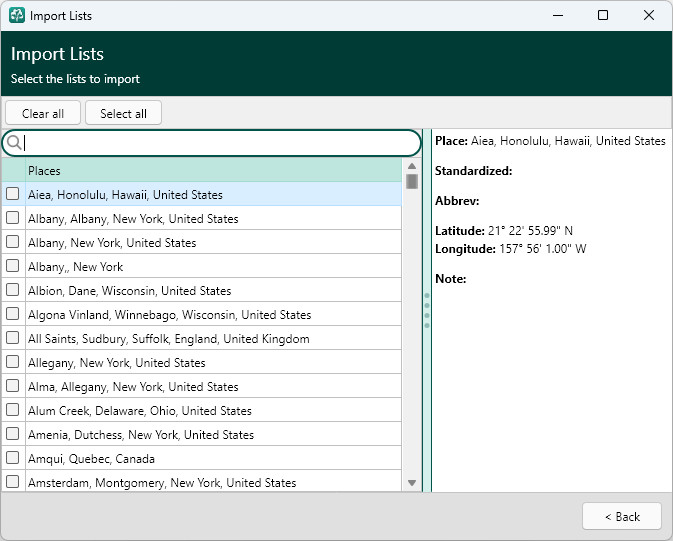This screenshot has height=541, width=673.
Task: Check the Amsterdam, Montgomery, New York checkbox
Action: pos(13,482)
